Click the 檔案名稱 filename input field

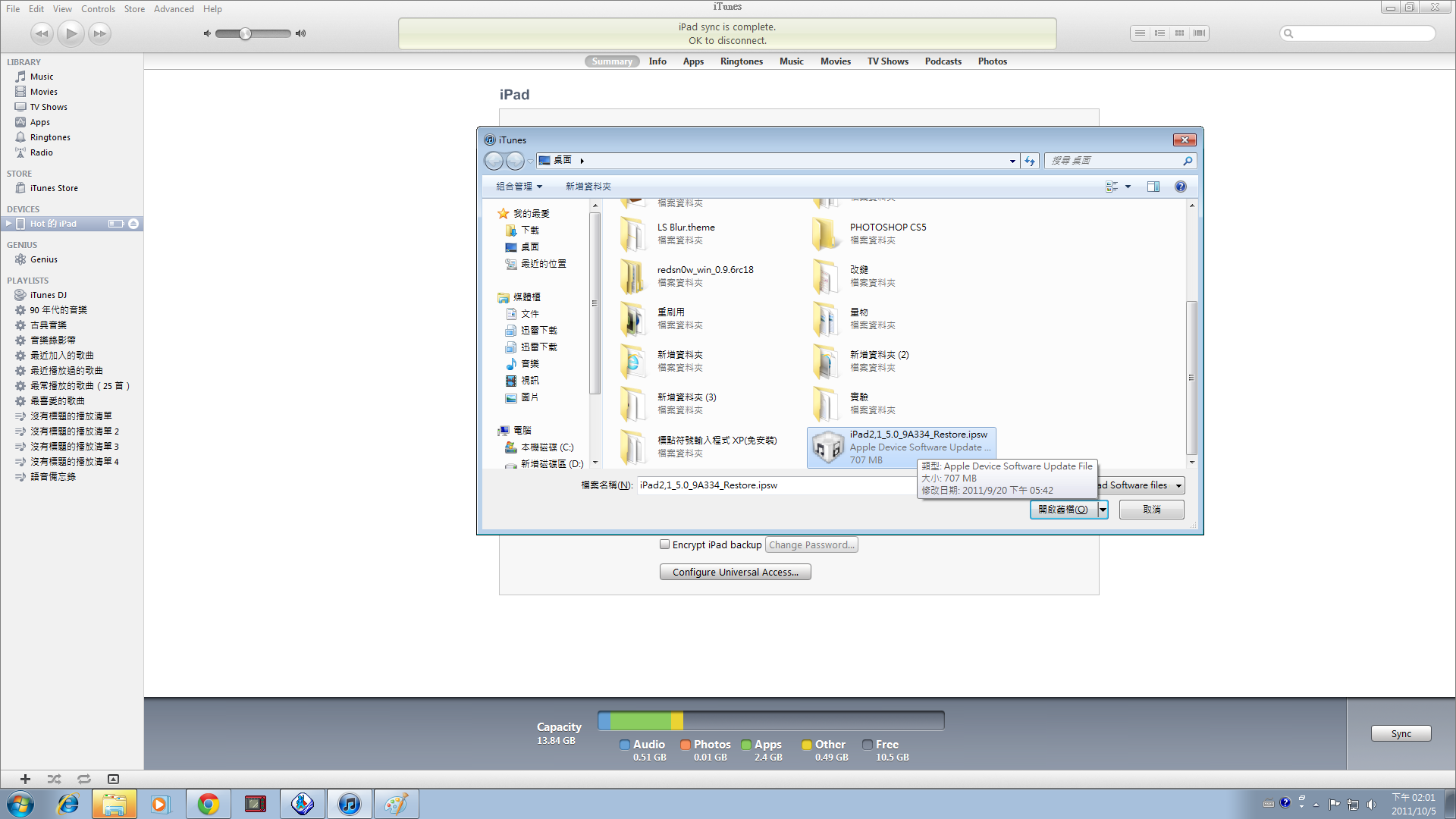[777, 485]
